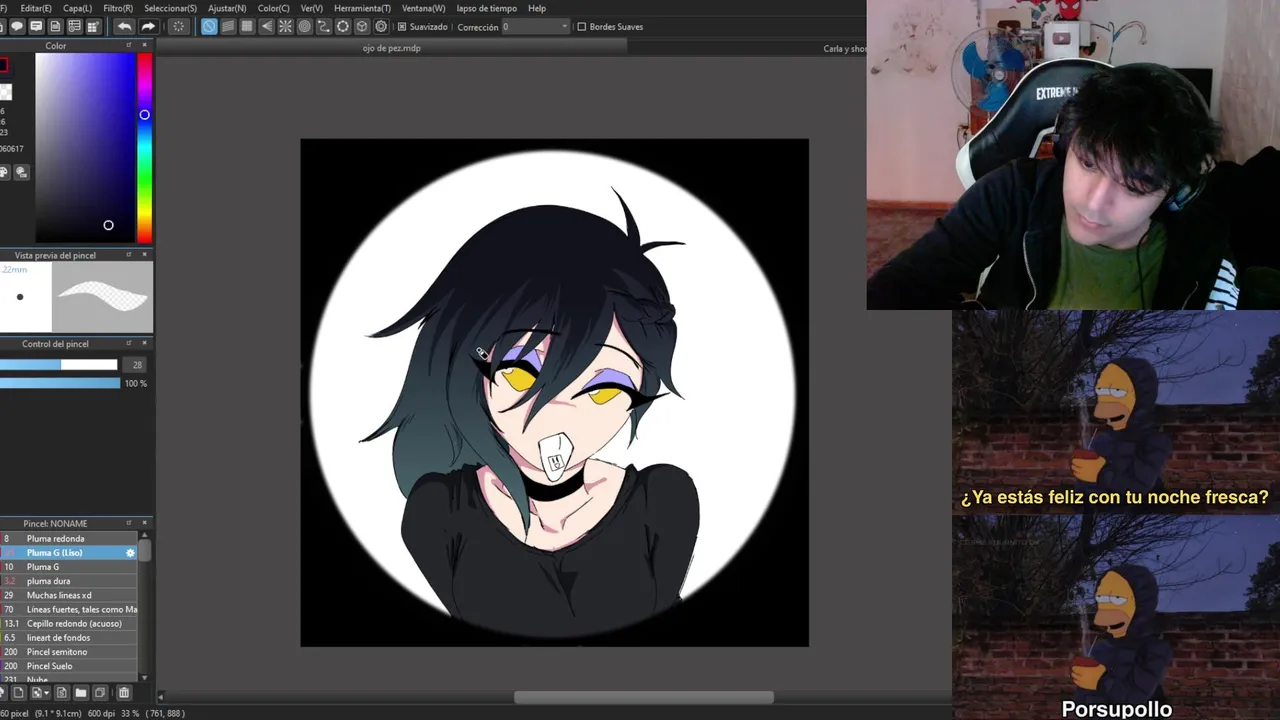Open the Editar(E) menu
This screenshot has width=1280, height=720.
tap(36, 8)
